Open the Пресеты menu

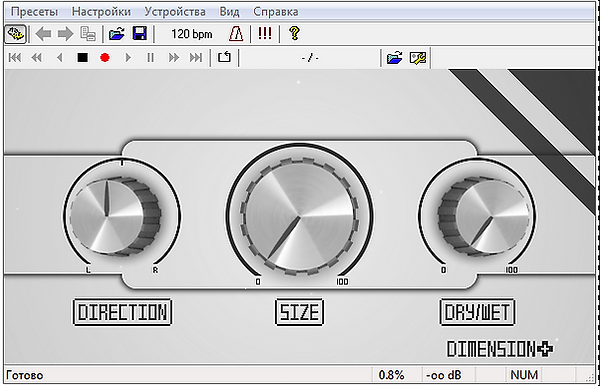click(34, 12)
